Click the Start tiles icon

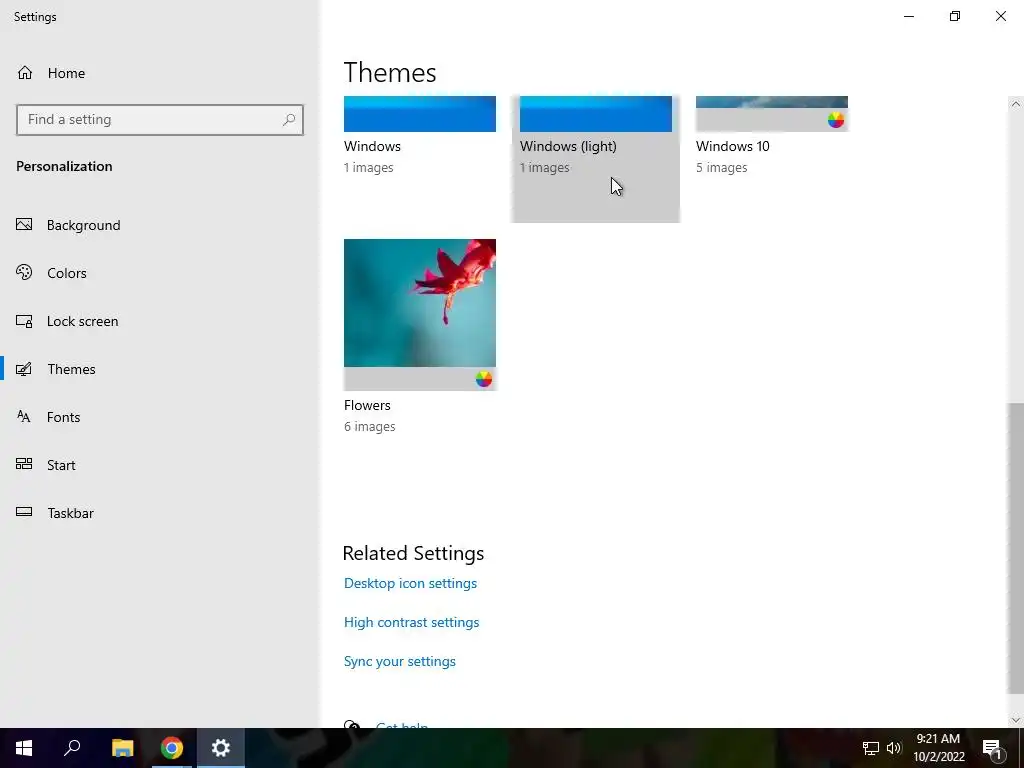24,464
